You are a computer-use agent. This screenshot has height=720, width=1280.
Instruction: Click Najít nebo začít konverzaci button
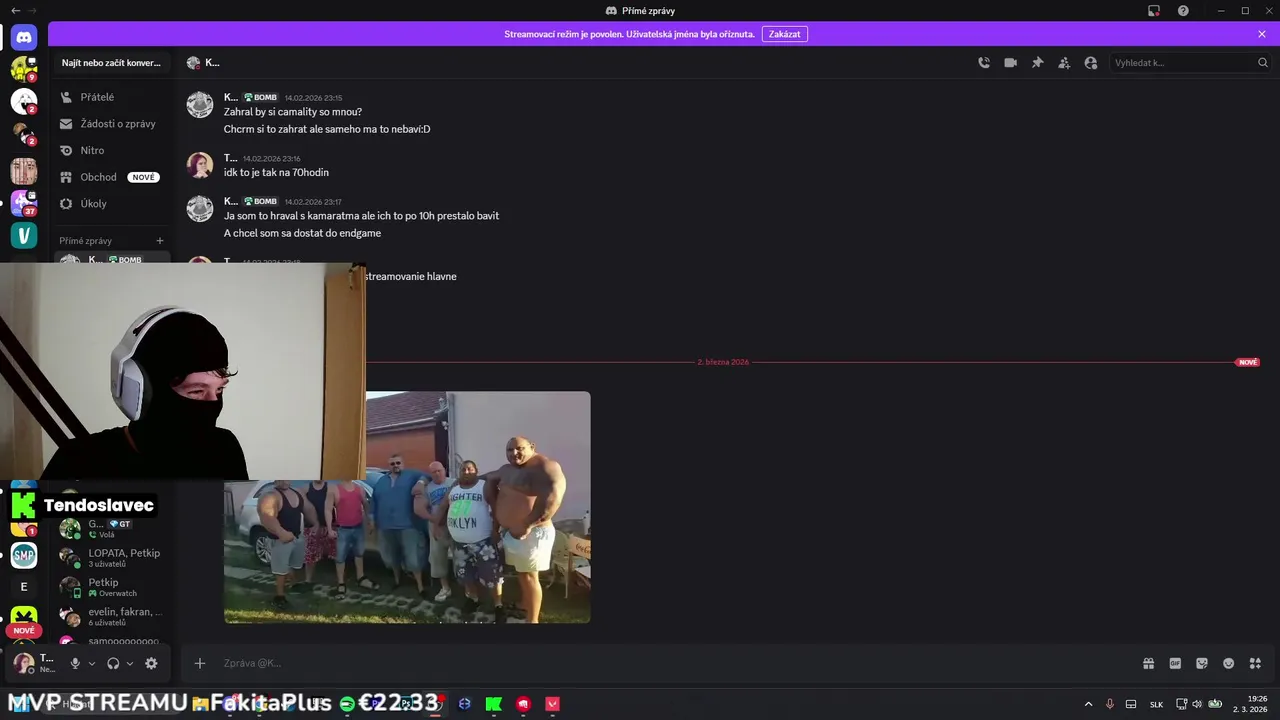pyautogui.click(x=111, y=62)
